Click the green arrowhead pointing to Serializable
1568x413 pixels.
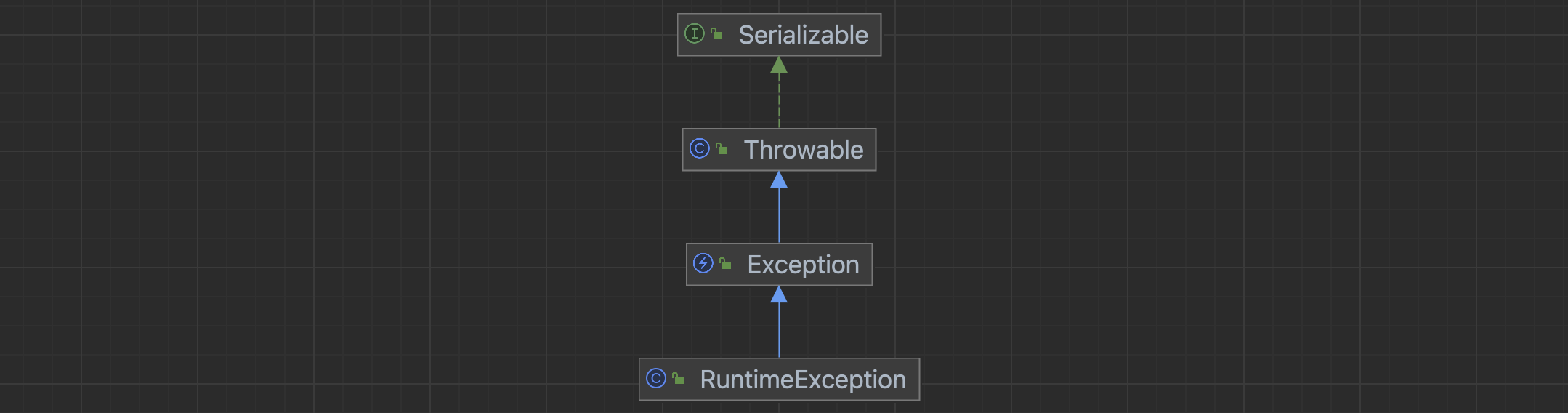tap(779, 65)
